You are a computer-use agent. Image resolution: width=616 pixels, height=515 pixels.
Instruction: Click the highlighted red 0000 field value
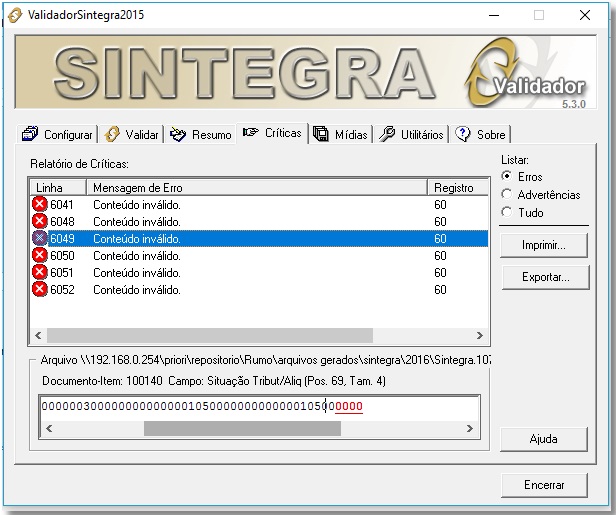click(x=349, y=406)
